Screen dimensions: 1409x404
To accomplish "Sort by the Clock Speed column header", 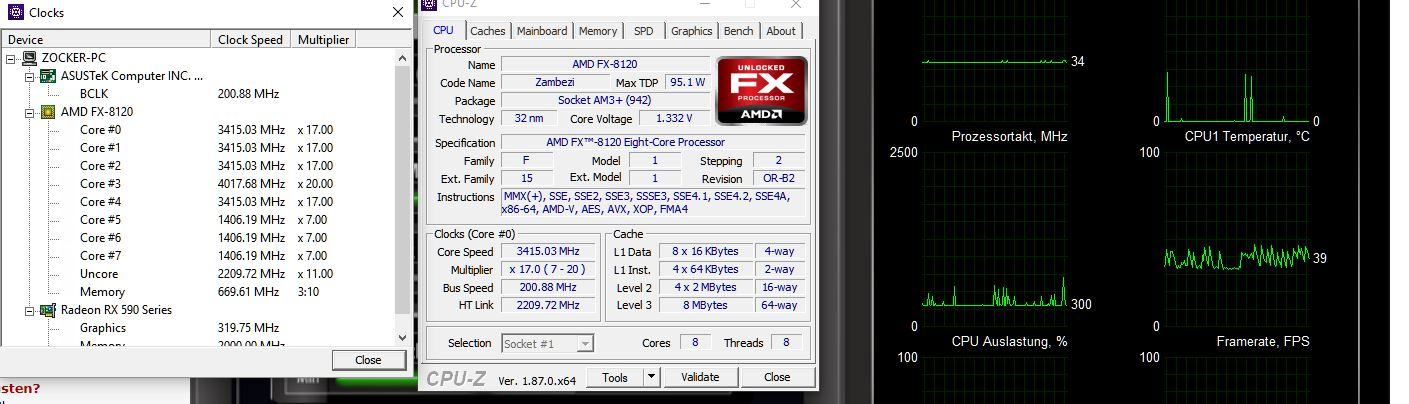I will click(x=250, y=40).
